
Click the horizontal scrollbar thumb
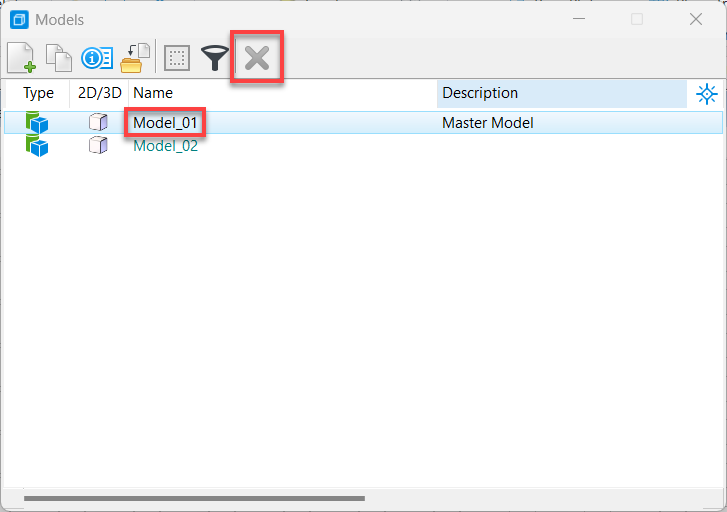pos(194,499)
